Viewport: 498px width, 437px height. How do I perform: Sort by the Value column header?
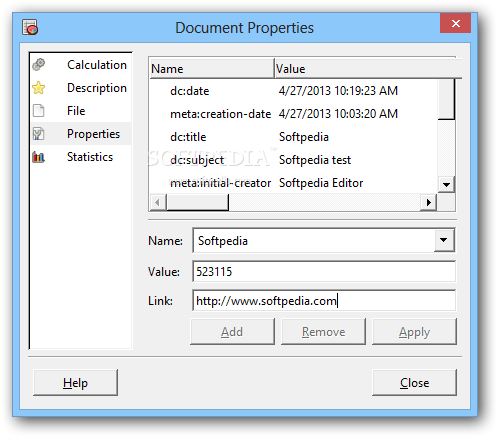coord(368,69)
